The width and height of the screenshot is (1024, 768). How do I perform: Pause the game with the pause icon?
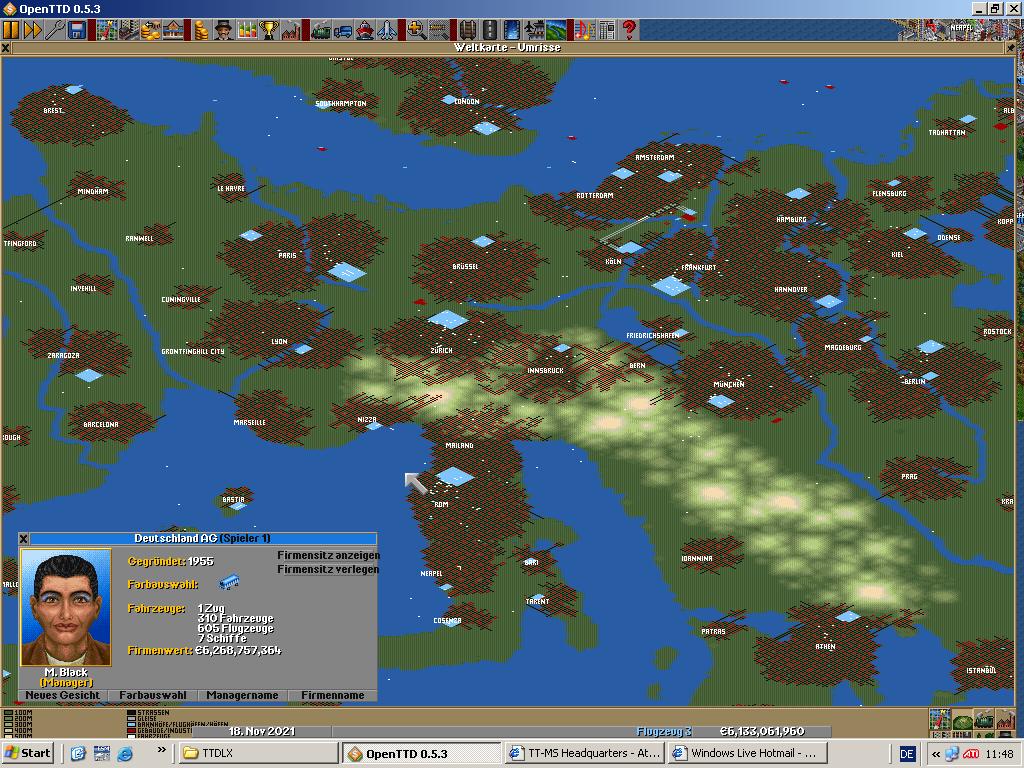(11, 30)
